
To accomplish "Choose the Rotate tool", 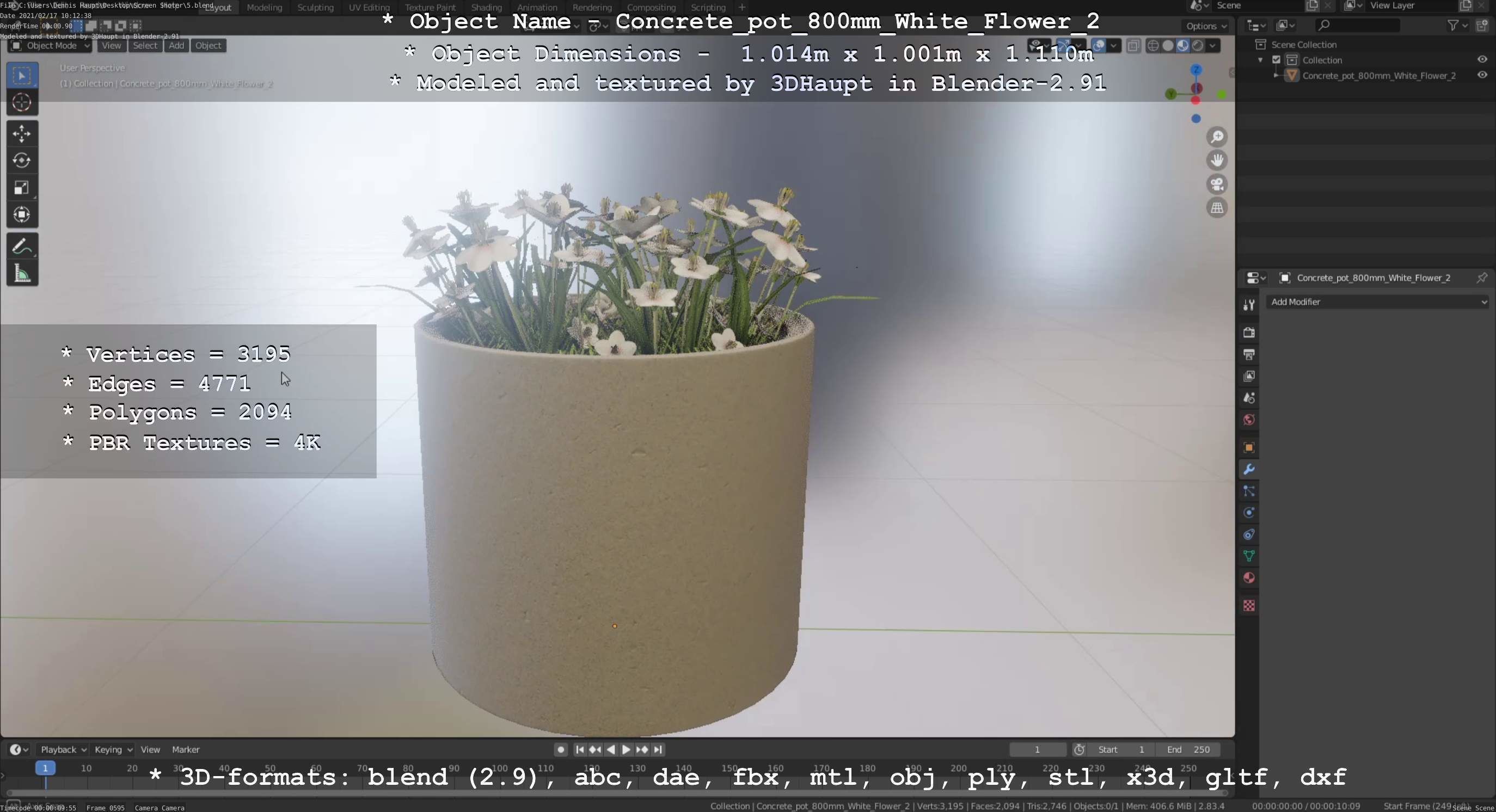I will [22, 160].
